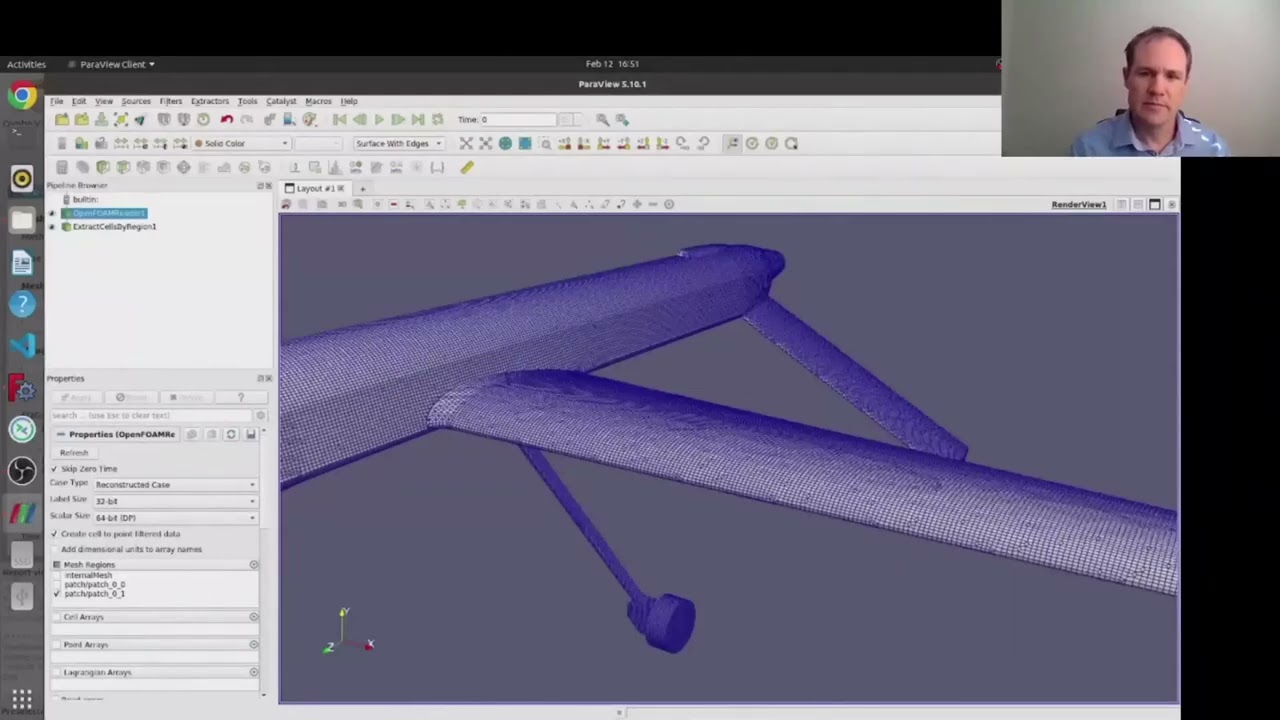Click the Refresh button in Properties
The image size is (1280, 720).
[74, 453]
